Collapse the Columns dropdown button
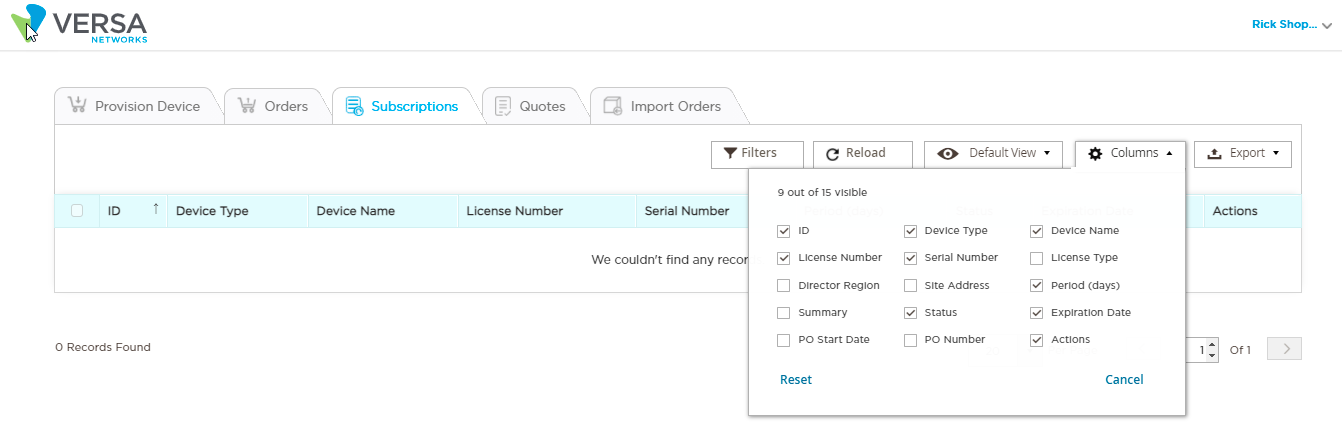Screen dimensions: 1342x432 (1130, 153)
